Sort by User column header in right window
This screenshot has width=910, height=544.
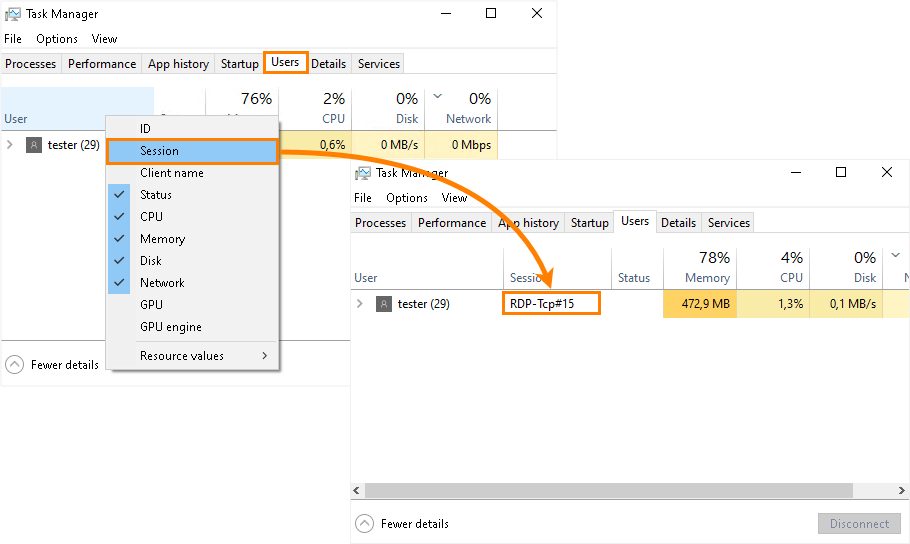[427, 269]
